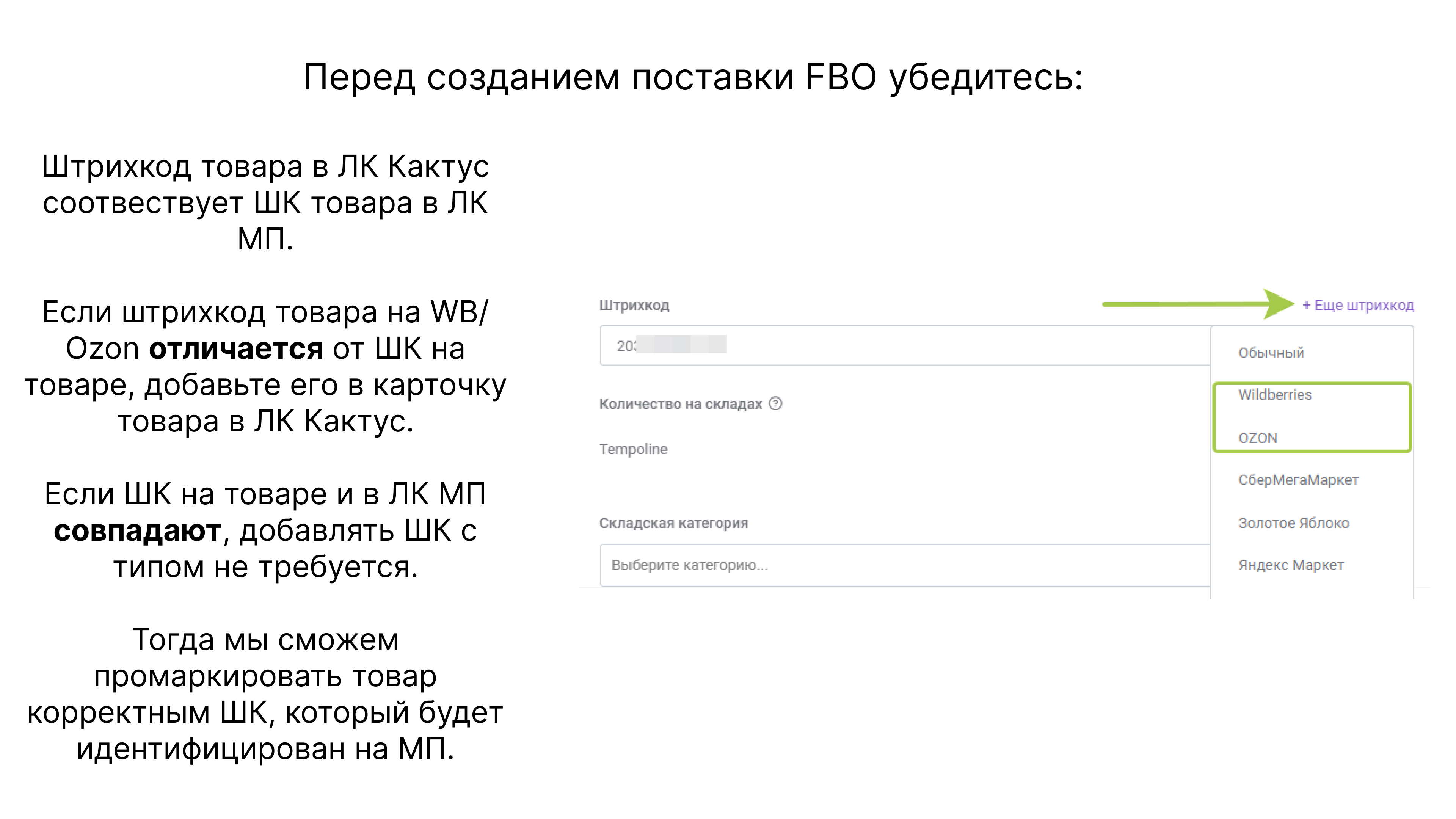The height and width of the screenshot is (819, 1456).
Task: Click the slide heading 'Перед созданием поставки FBO'
Action: [x=693, y=77]
